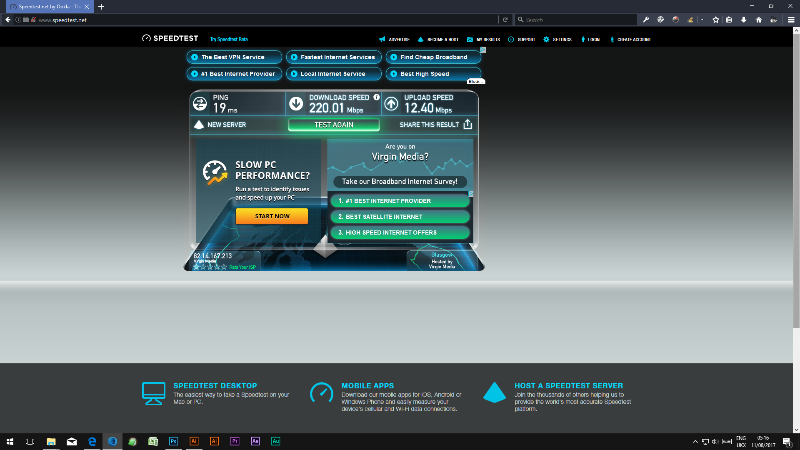Click the My Results icon in the navigation
Image resolution: width=800 pixels, height=450 pixels.
(470, 39)
